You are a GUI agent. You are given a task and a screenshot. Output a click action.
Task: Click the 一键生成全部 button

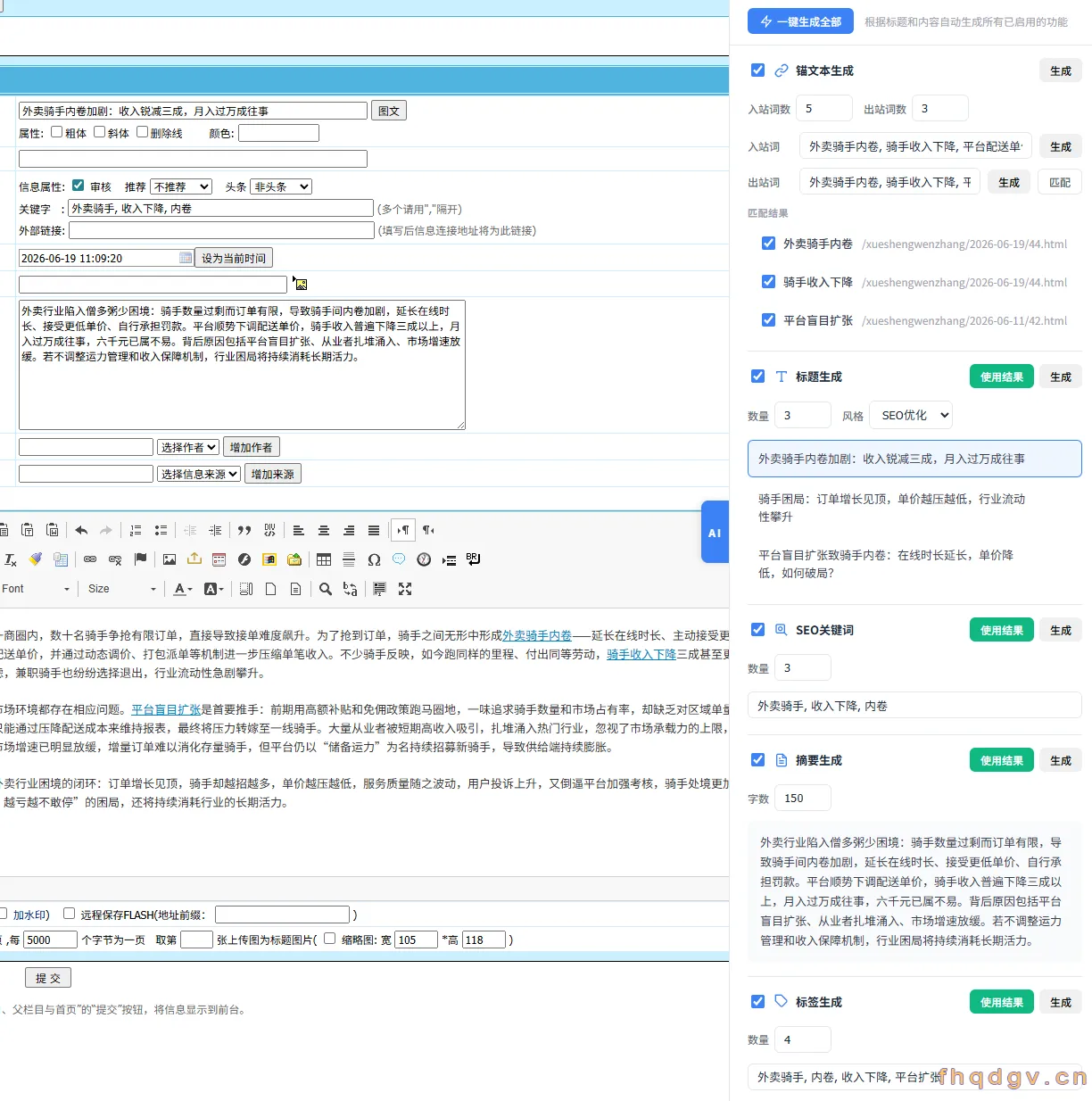coord(800,21)
